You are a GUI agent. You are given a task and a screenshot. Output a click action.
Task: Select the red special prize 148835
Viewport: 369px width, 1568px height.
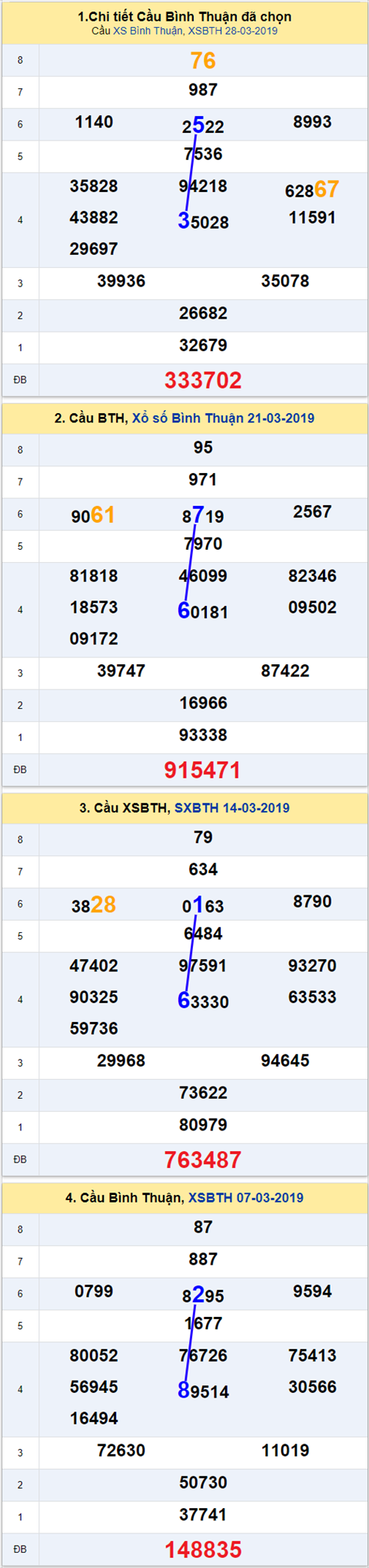click(203, 1550)
